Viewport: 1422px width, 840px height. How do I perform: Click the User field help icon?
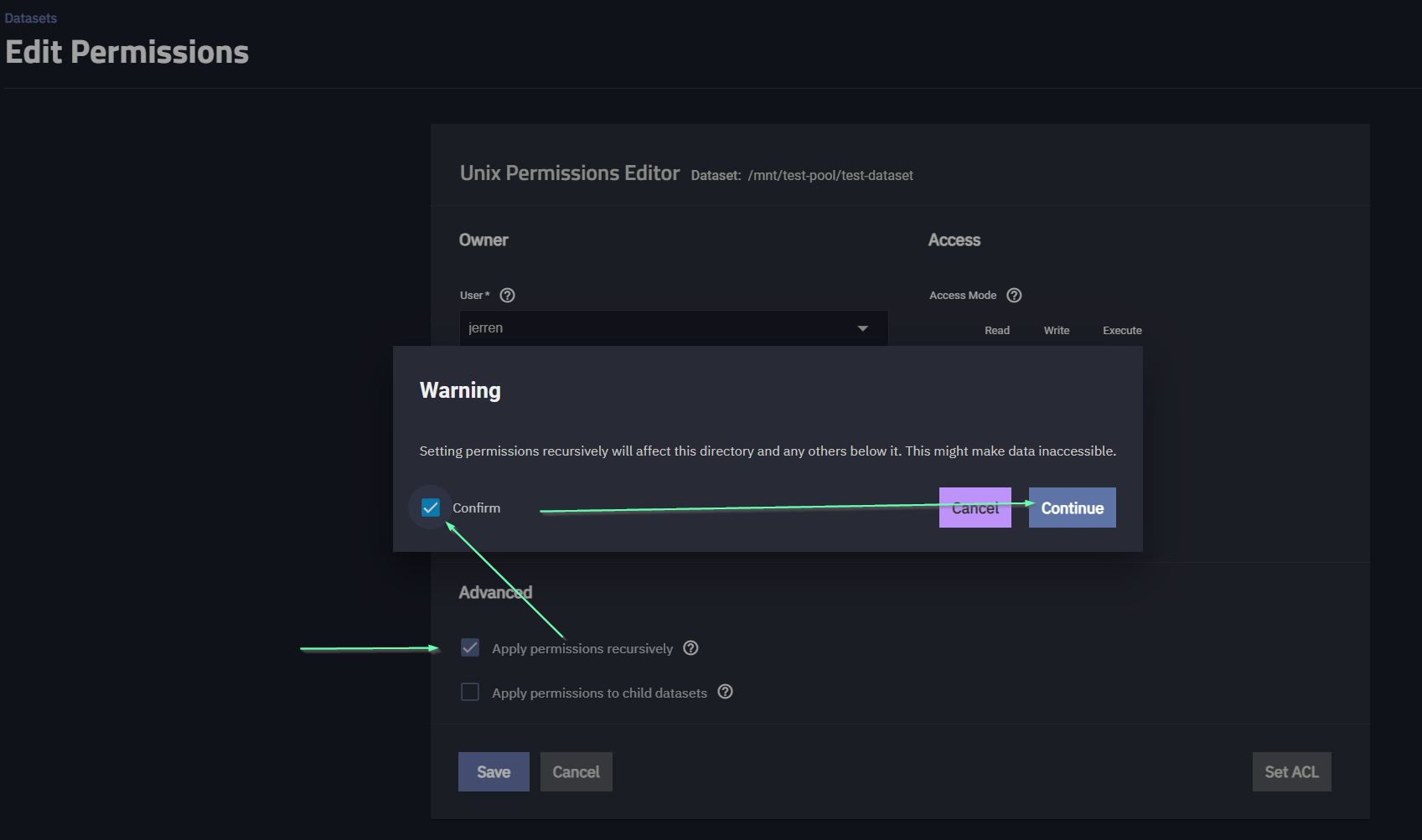pyautogui.click(x=507, y=295)
